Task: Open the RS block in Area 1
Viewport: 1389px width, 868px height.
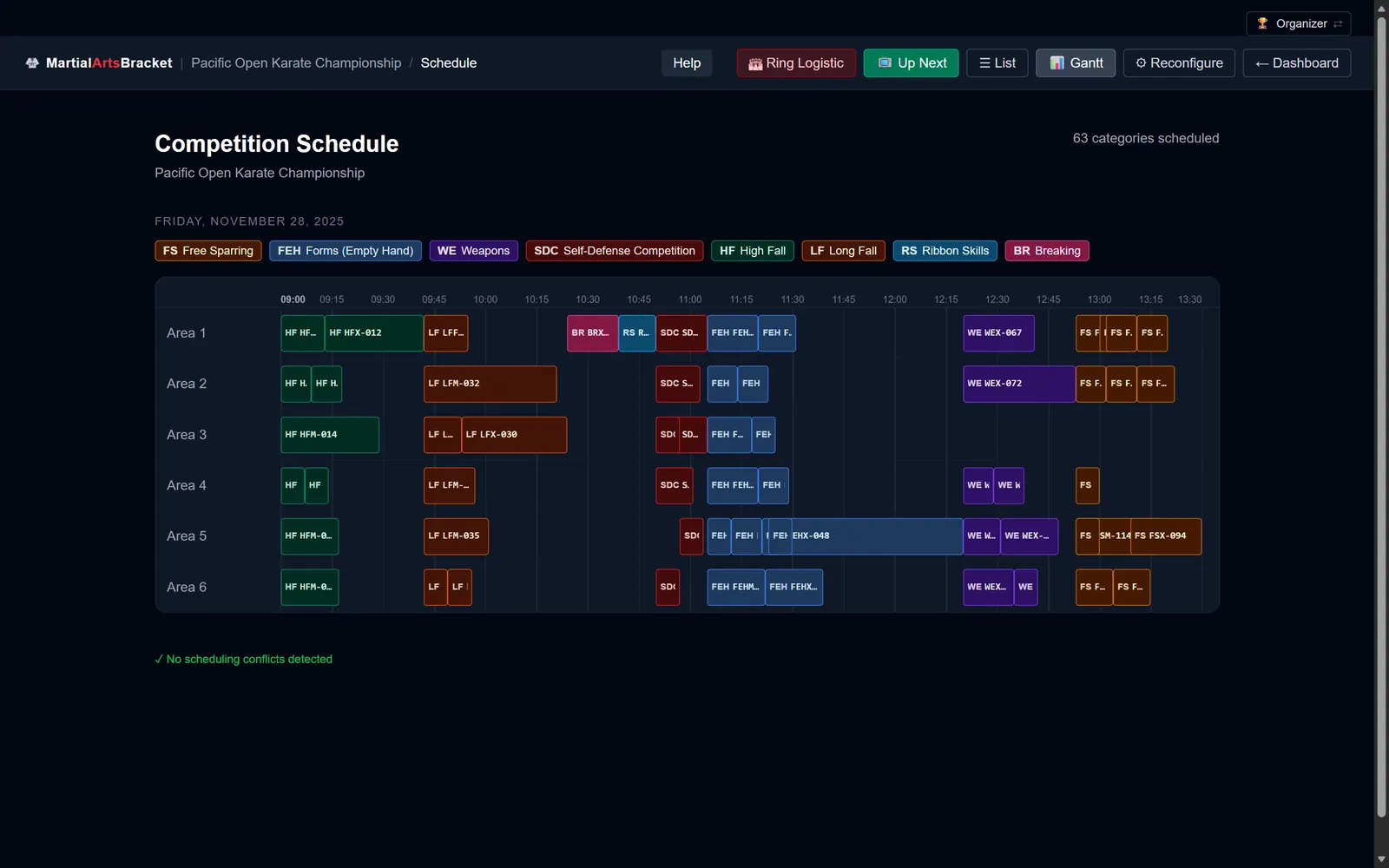Action: pos(637,333)
